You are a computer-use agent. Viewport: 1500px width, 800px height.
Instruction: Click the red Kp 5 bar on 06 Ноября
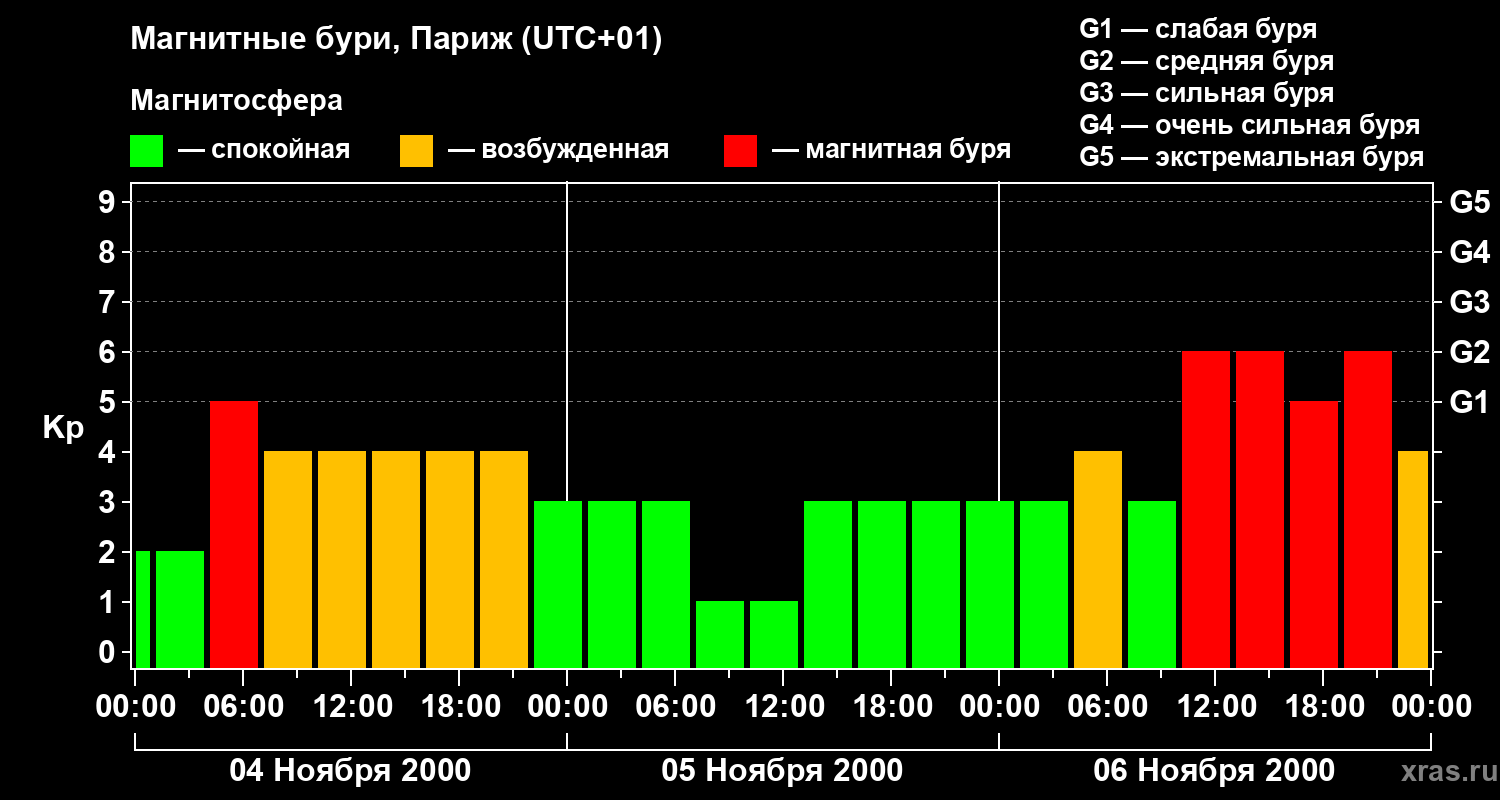click(1314, 534)
